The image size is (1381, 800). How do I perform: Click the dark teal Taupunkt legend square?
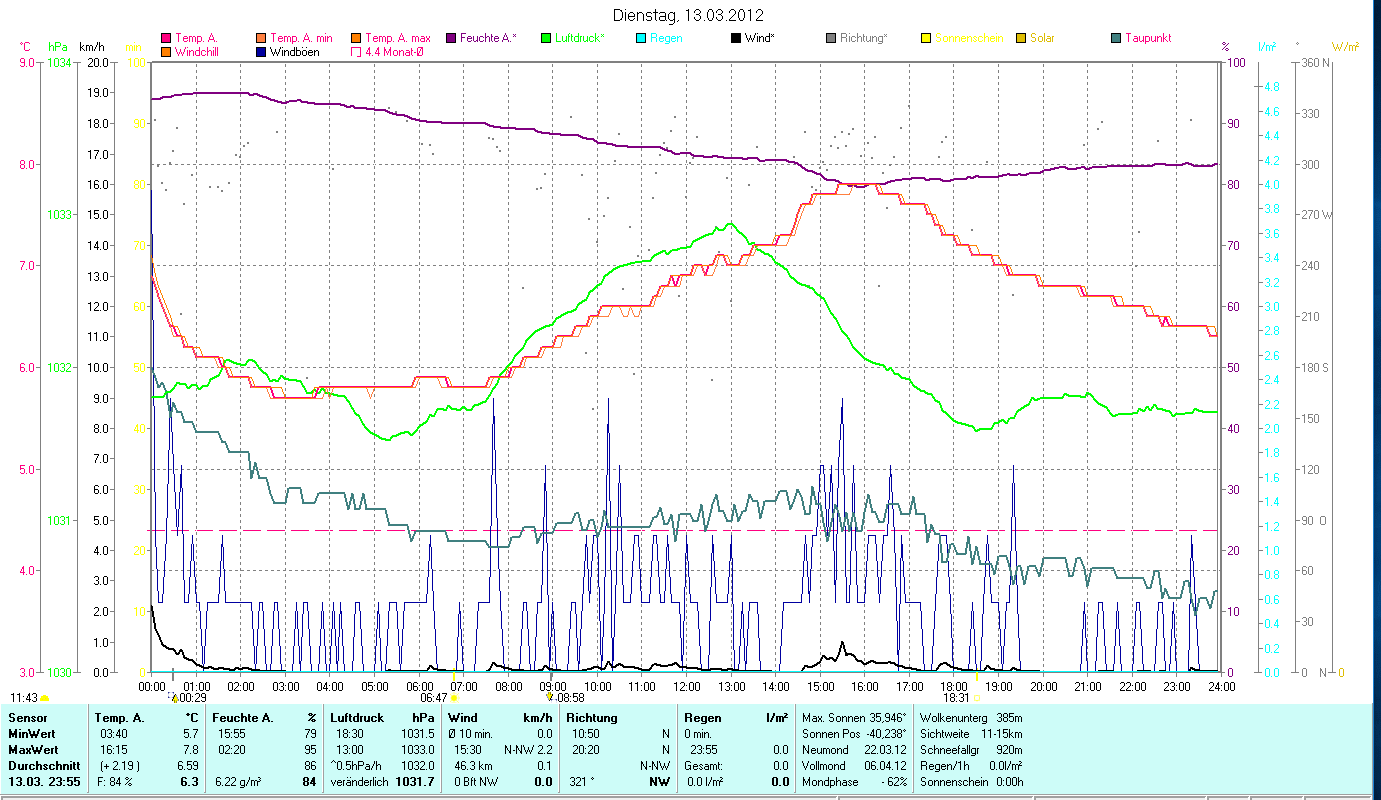point(1116,39)
